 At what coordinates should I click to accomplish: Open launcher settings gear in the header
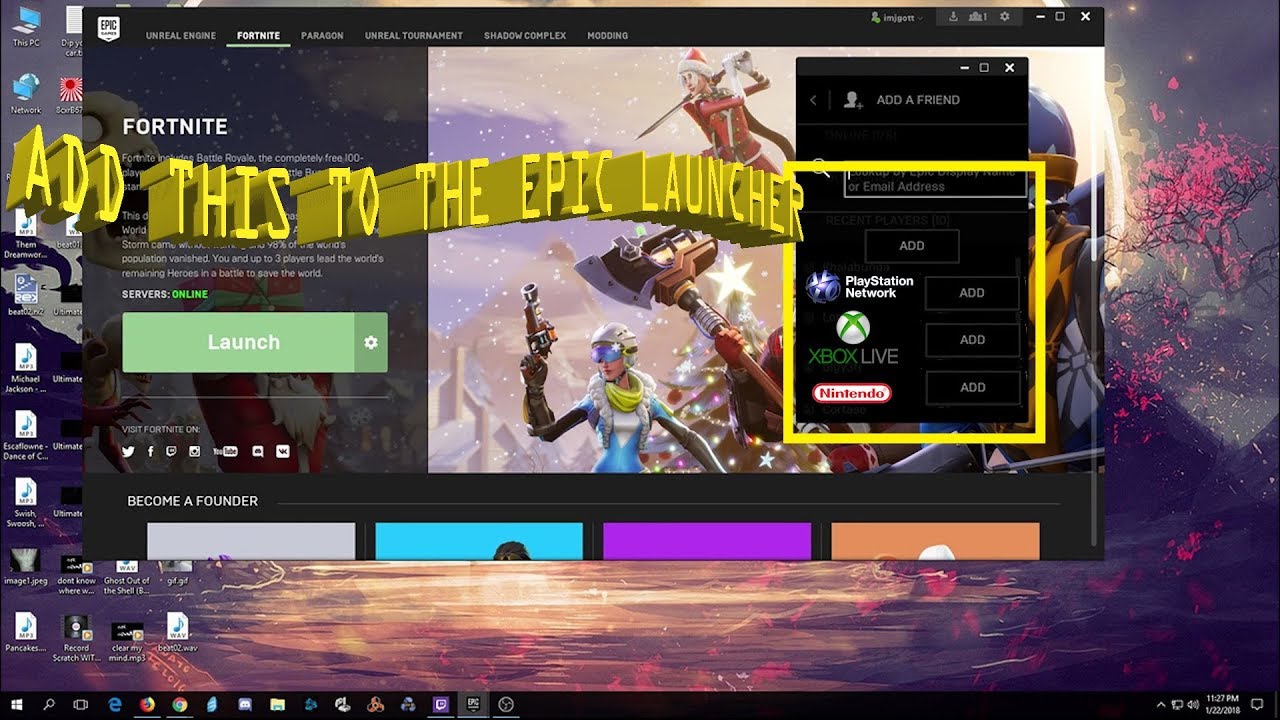pos(1004,17)
